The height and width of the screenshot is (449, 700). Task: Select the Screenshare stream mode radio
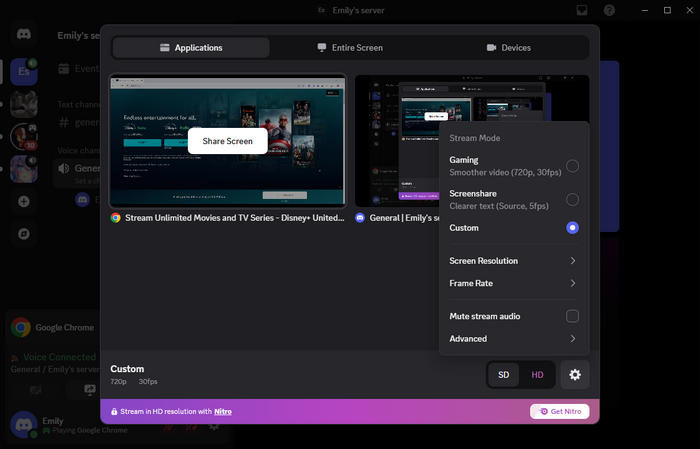pos(572,200)
